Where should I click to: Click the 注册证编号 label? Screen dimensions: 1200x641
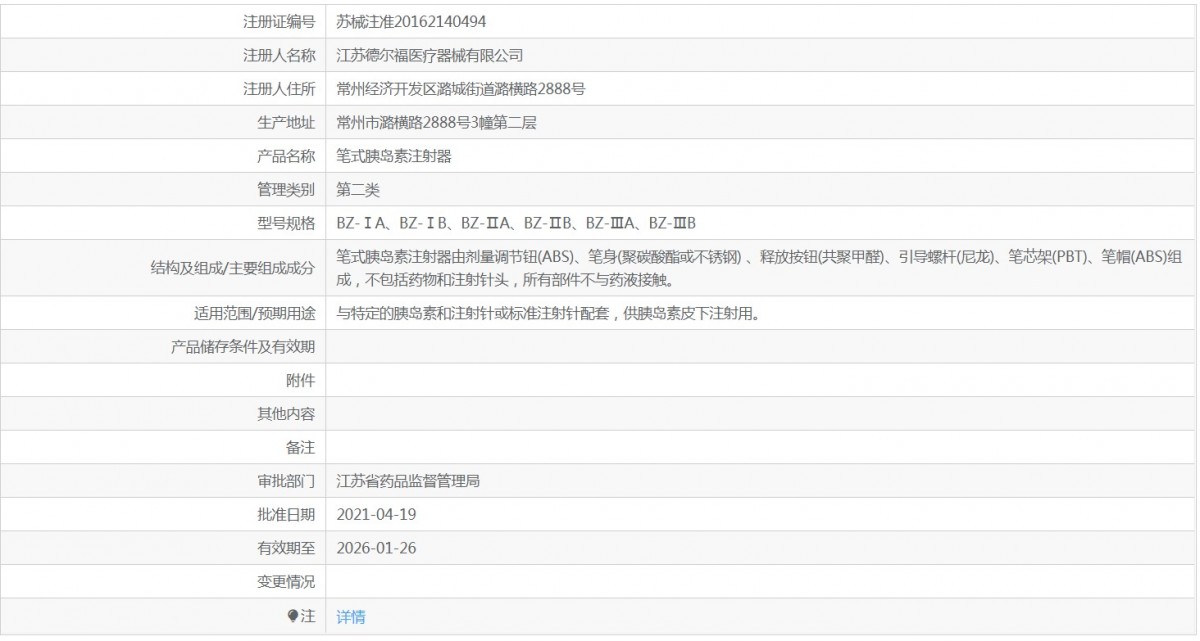(x=279, y=21)
